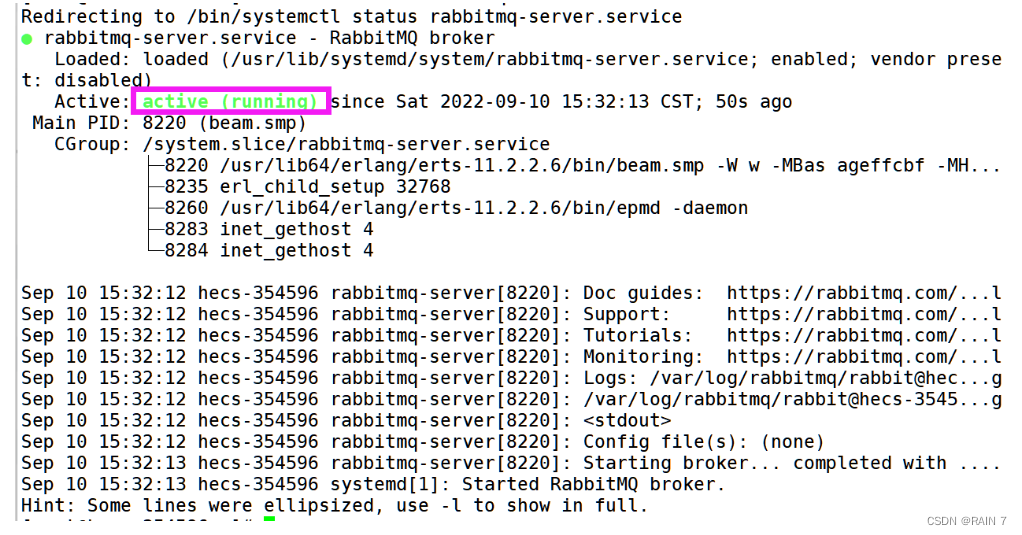This screenshot has height=535, width=1022.
Task: Select "rabbitmq-server.service - RabbitMQ broker" heading text
Action: coord(269,38)
